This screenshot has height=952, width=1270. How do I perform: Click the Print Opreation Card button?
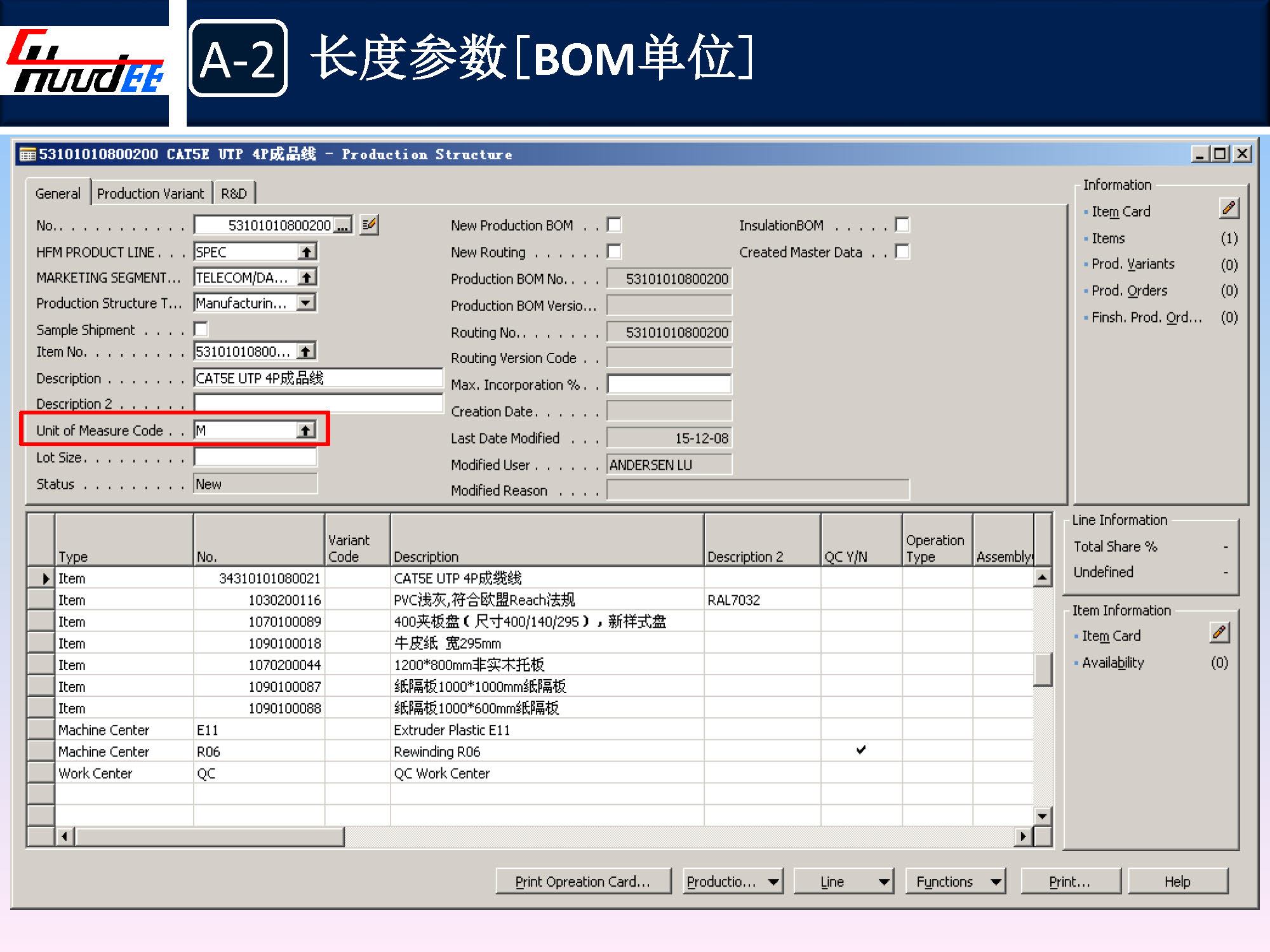(x=582, y=882)
